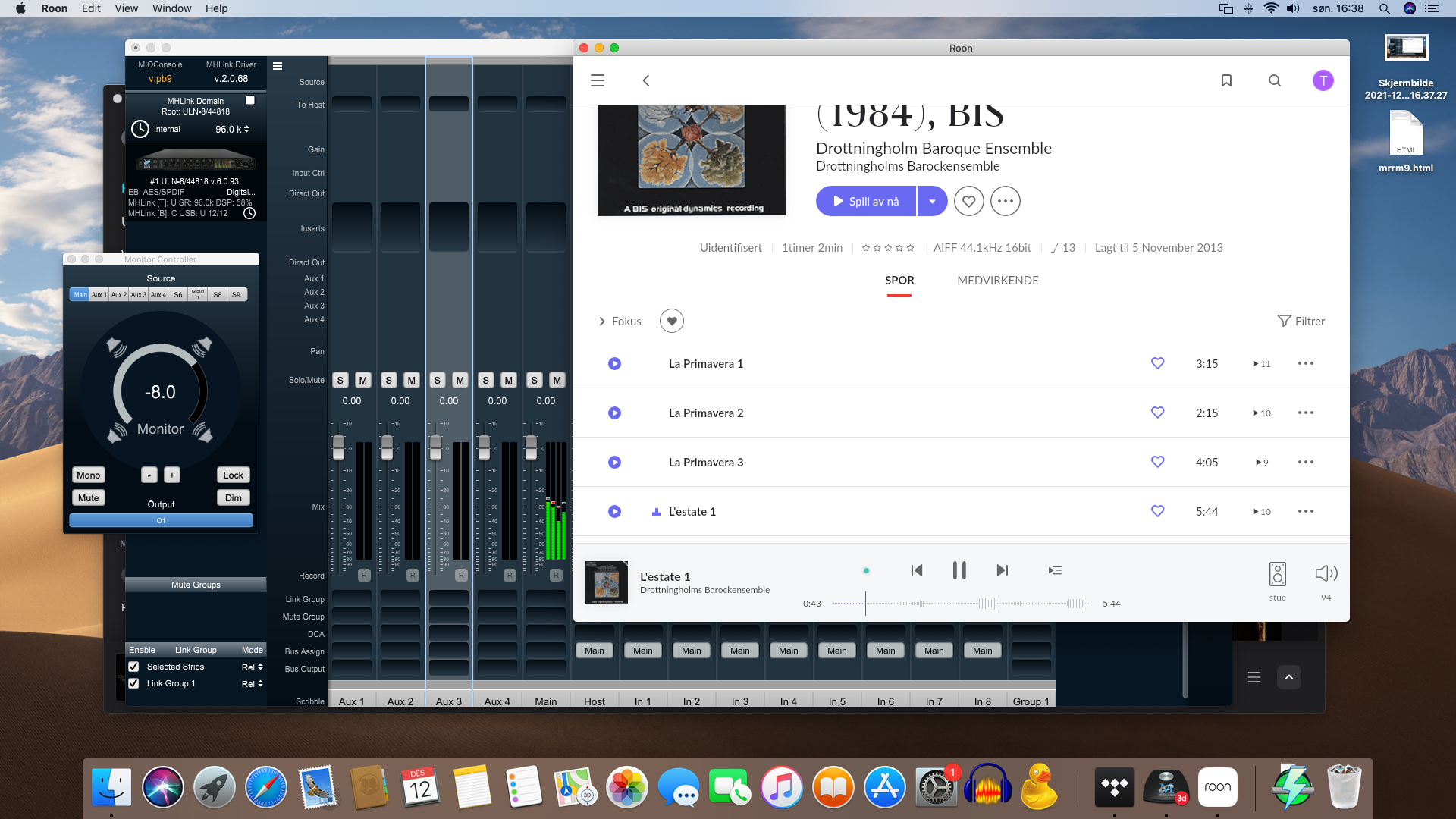The width and height of the screenshot is (1456, 819).
Task: Change Link Group 1 Rel mode
Action: point(253,684)
